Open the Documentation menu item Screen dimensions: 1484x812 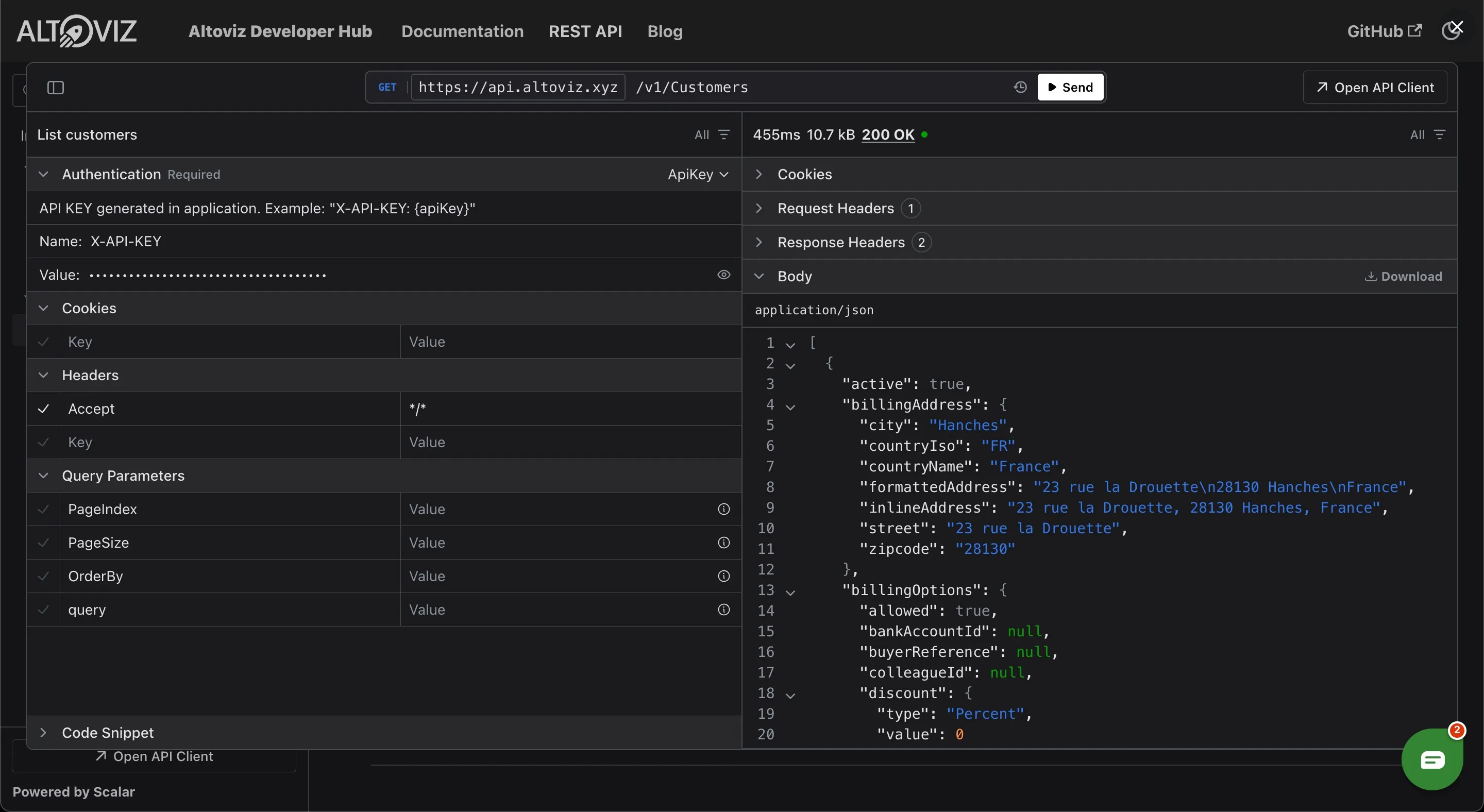click(462, 31)
